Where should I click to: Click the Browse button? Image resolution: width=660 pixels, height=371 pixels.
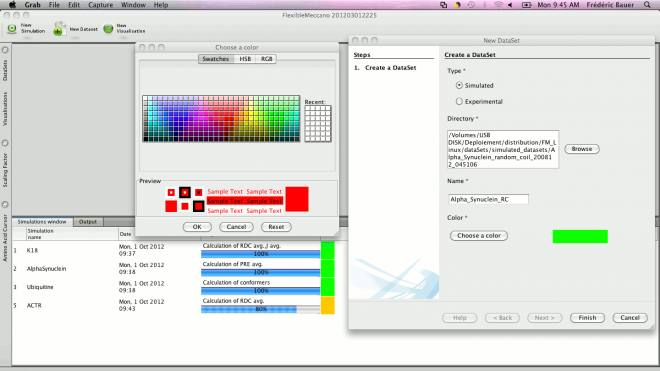coord(582,149)
